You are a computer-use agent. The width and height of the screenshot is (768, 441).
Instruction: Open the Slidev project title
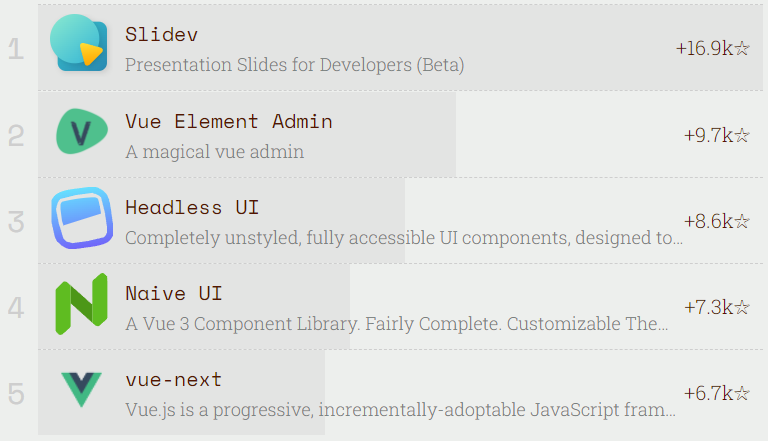[x=162, y=34]
